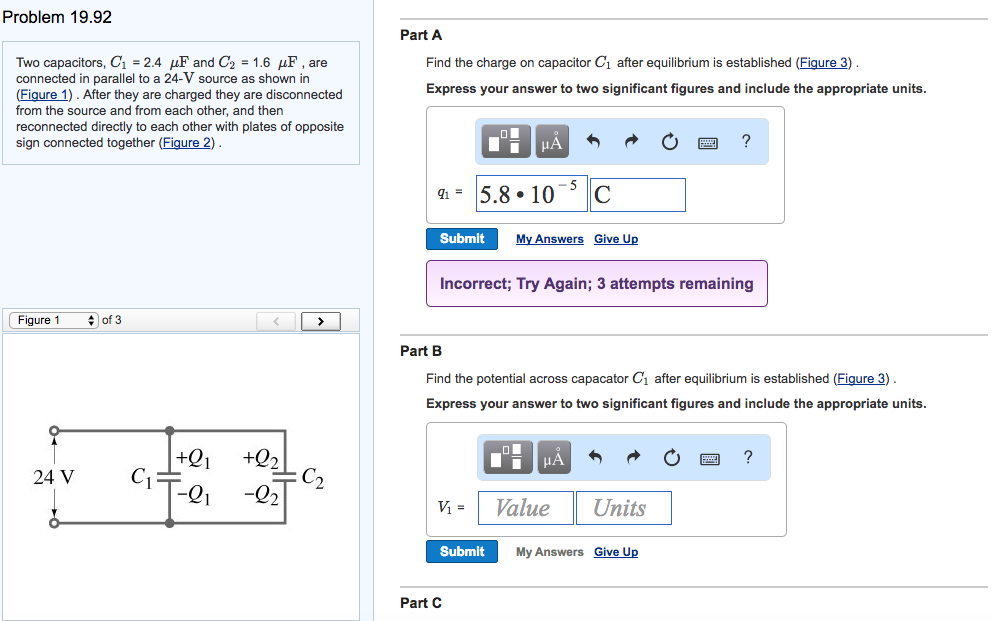
Task: Click undo arrow in Part A toolbar
Action: pyautogui.click(x=593, y=141)
